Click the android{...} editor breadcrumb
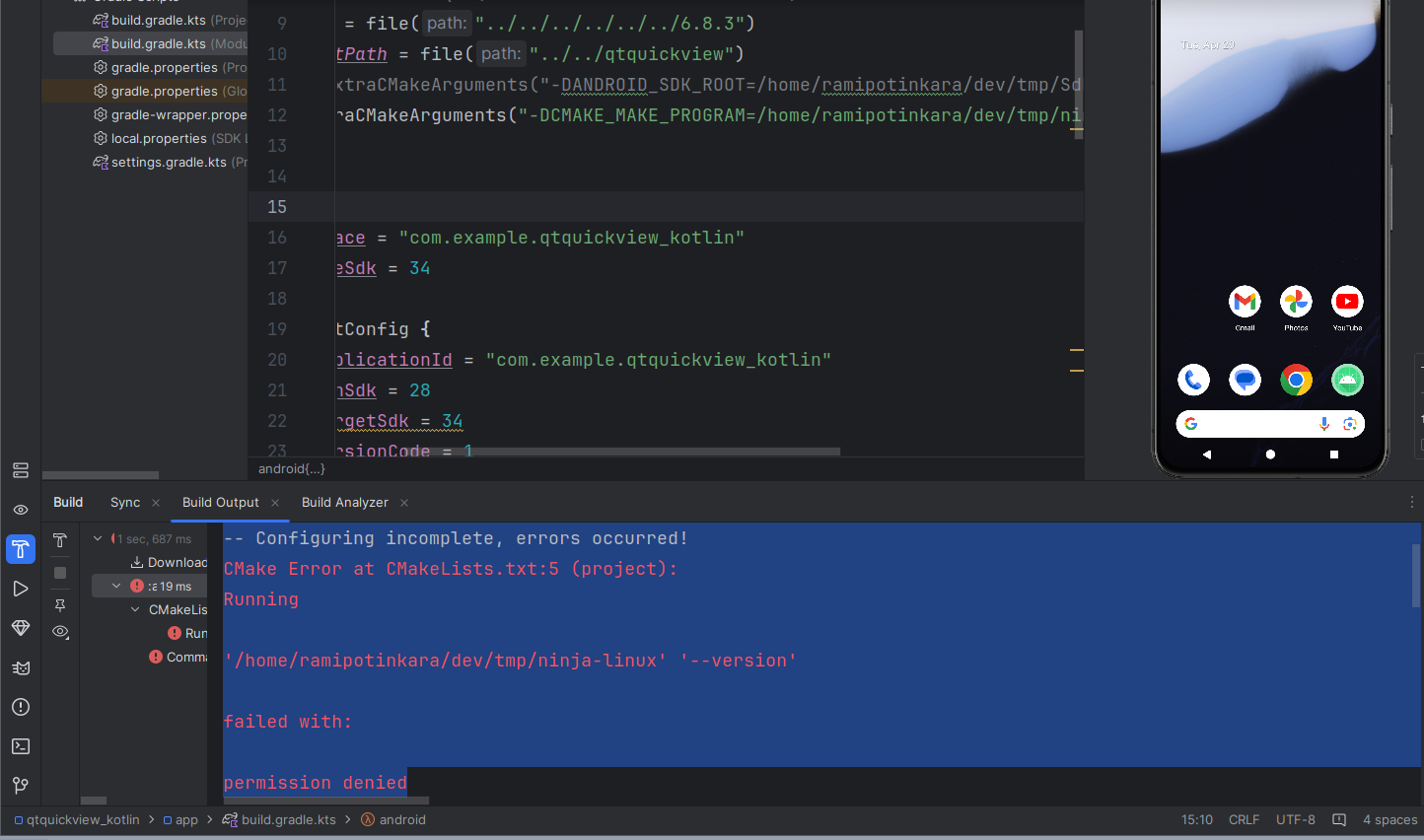Image resolution: width=1424 pixels, height=840 pixels. point(292,468)
